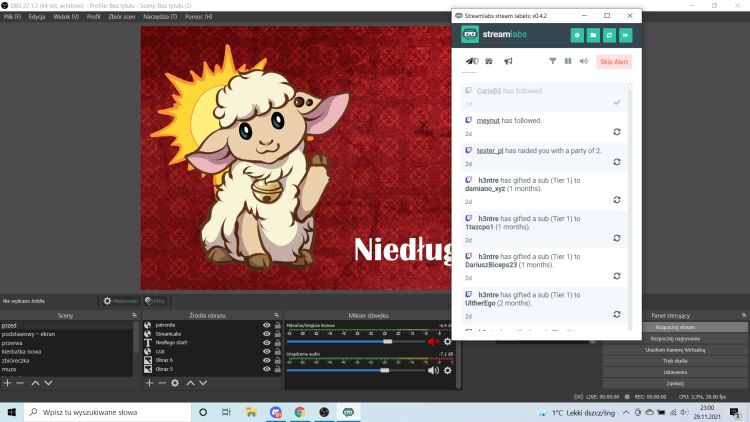Click the Streamlabs logout icon button

[x=625, y=35]
